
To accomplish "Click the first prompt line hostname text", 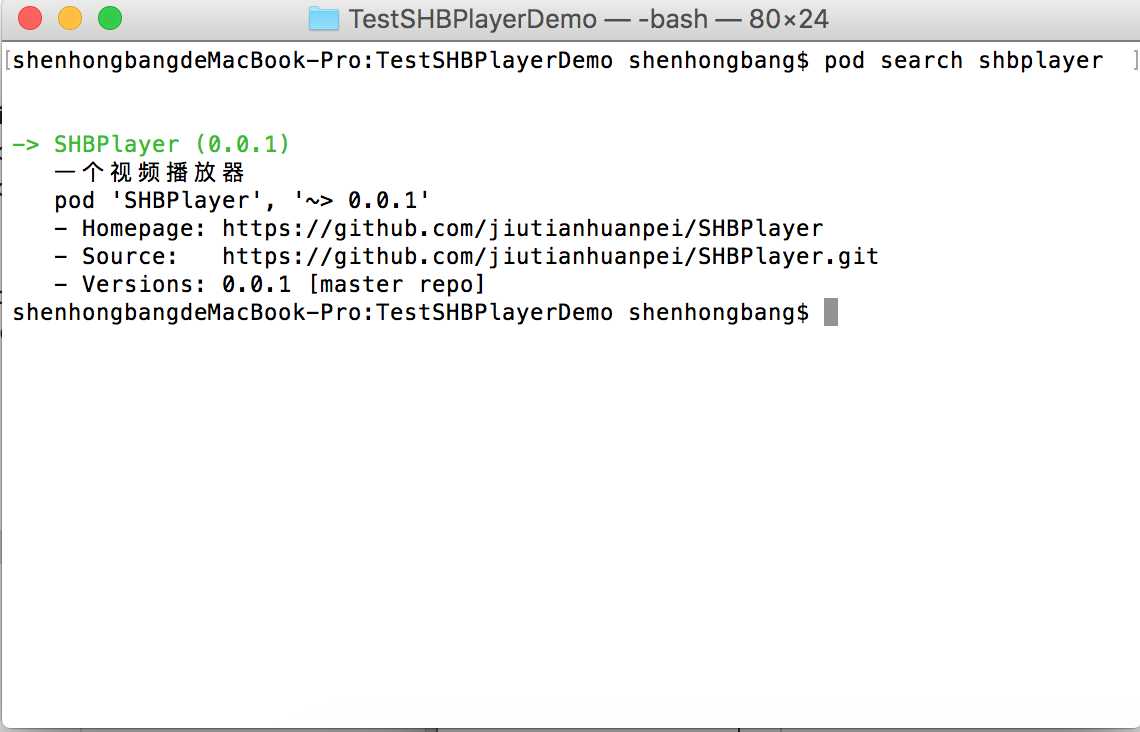I will [x=312, y=61].
